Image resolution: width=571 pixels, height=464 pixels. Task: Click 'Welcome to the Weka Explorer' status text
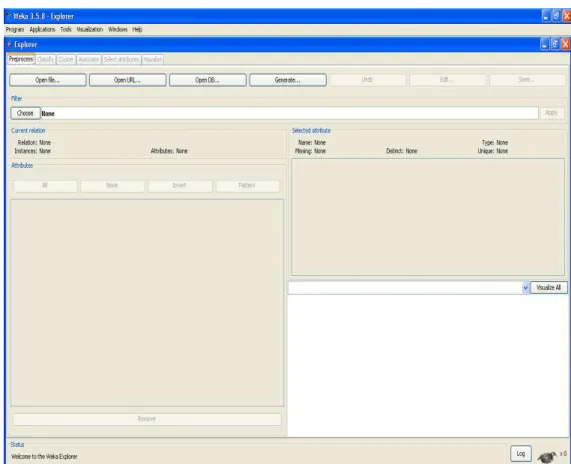coord(44,457)
